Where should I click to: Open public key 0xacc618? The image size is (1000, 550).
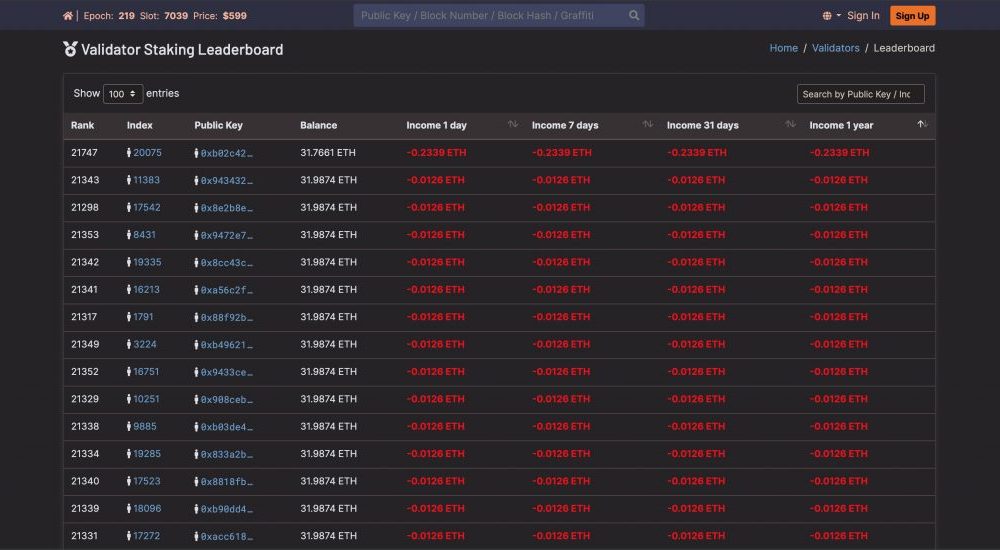click(x=226, y=537)
